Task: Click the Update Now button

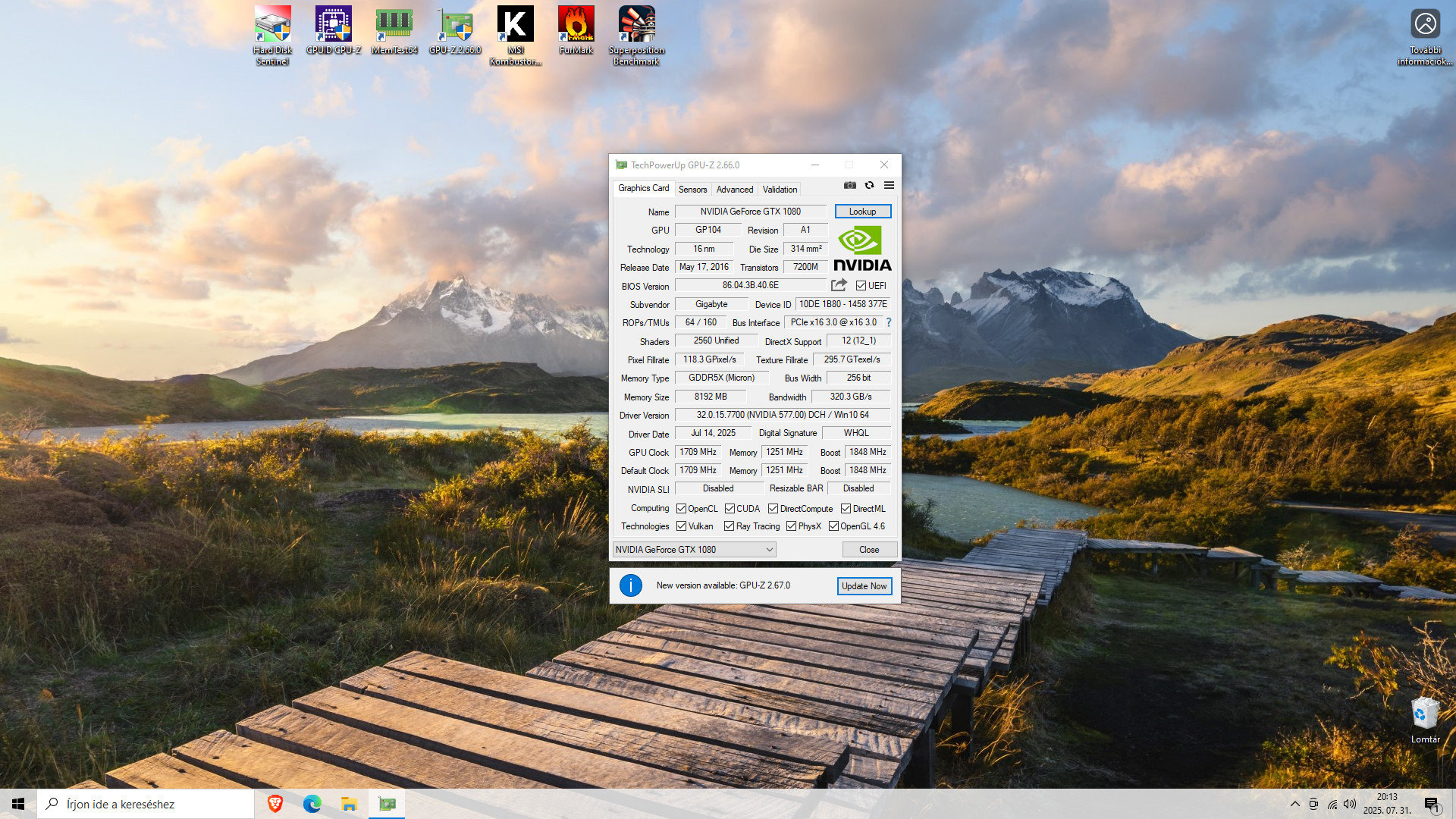Action: [x=864, y=586]
